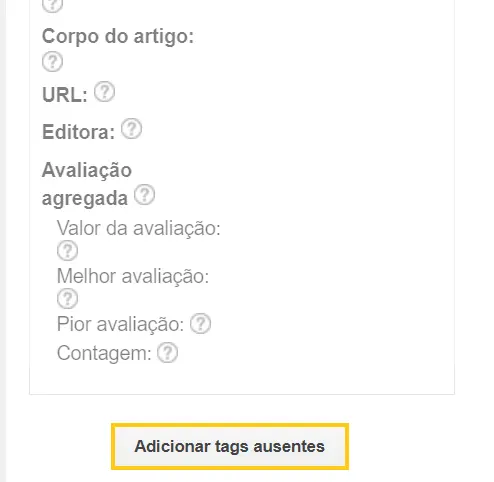Click the word agregada in the heading

click(x=85, y=199)
